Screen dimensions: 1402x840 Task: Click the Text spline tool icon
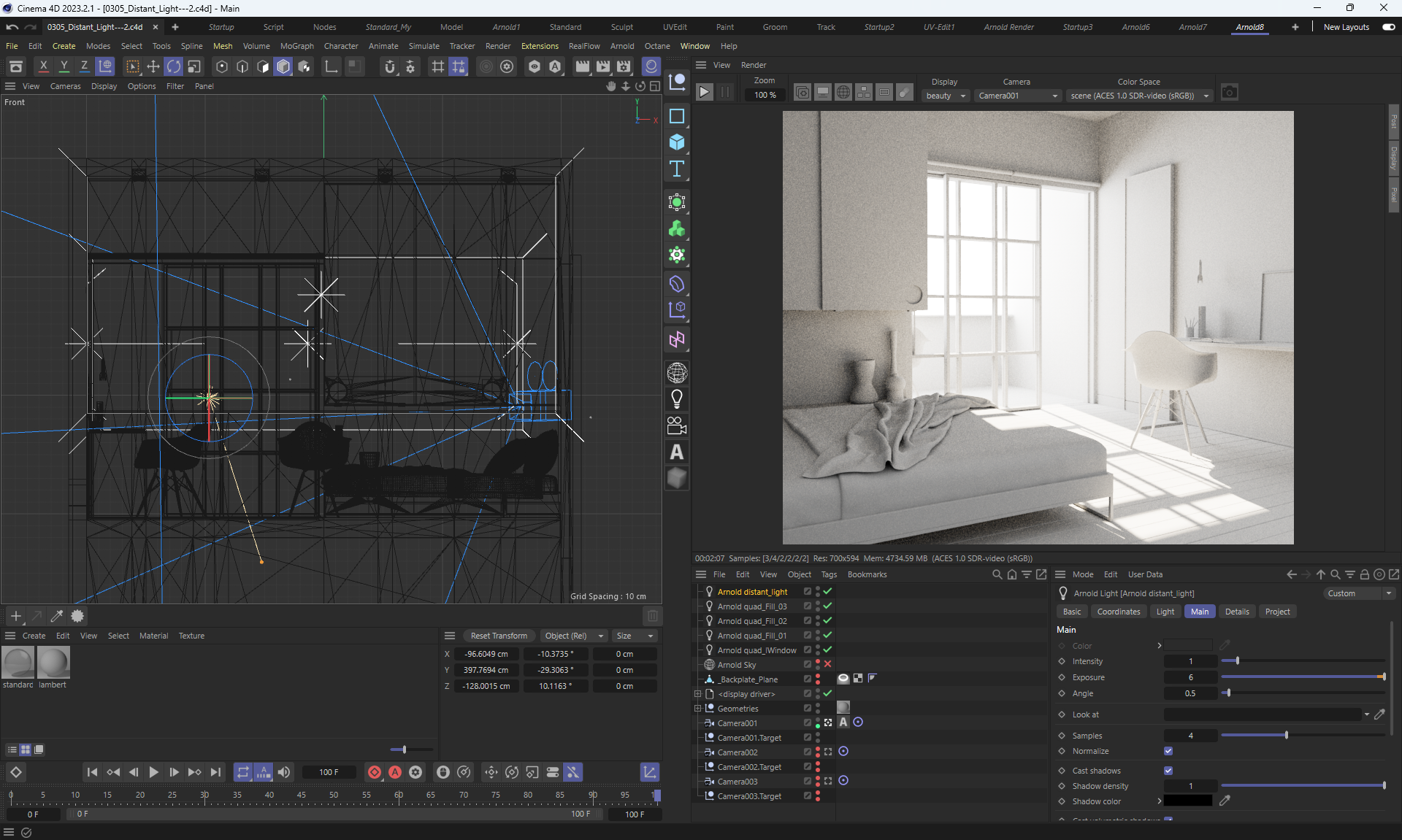pyautogui.click(x=677, y=169)
